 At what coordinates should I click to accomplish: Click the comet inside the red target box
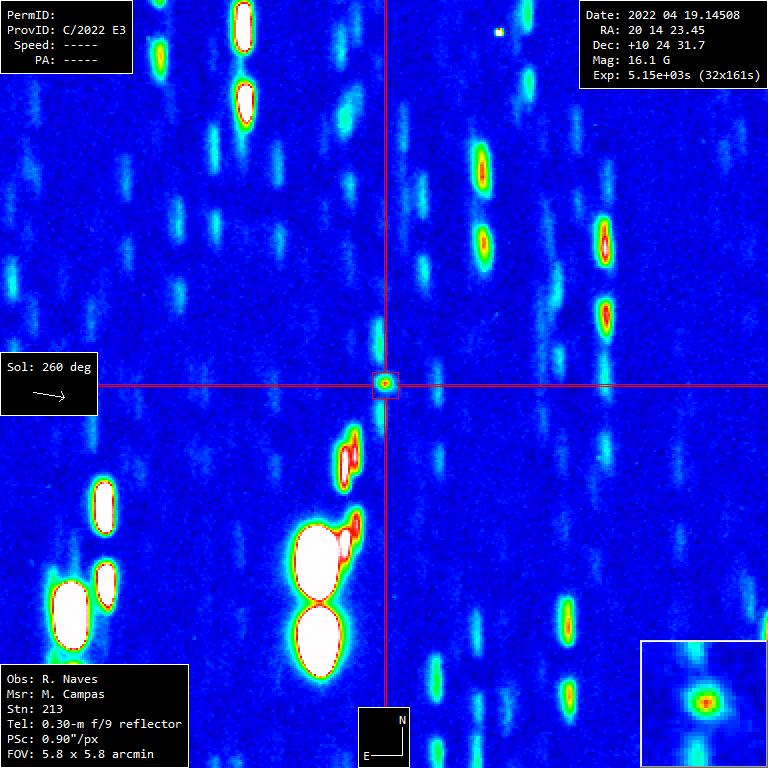(385, 385)
